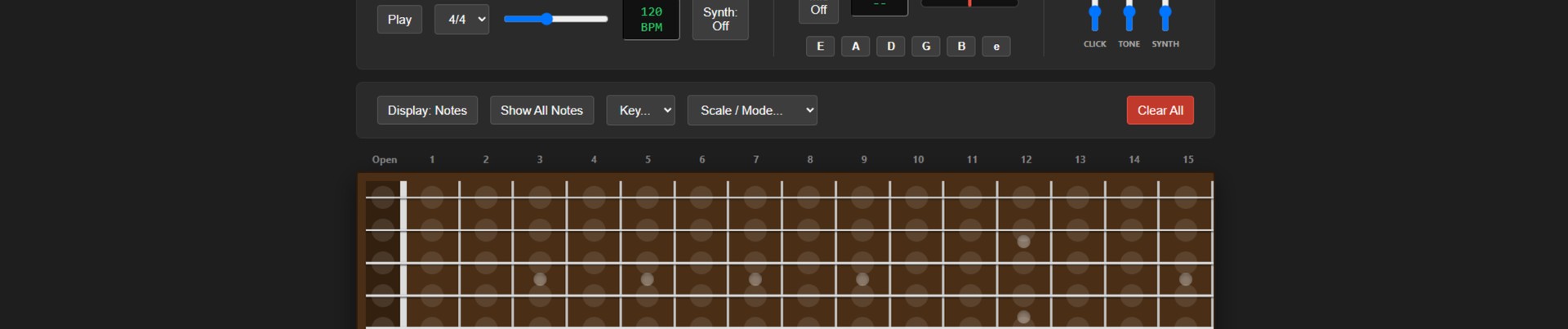The width and height of the screenshot is (1568, 329).
Task: Adjust the tempo BPM slider
Action: (555, 19)
